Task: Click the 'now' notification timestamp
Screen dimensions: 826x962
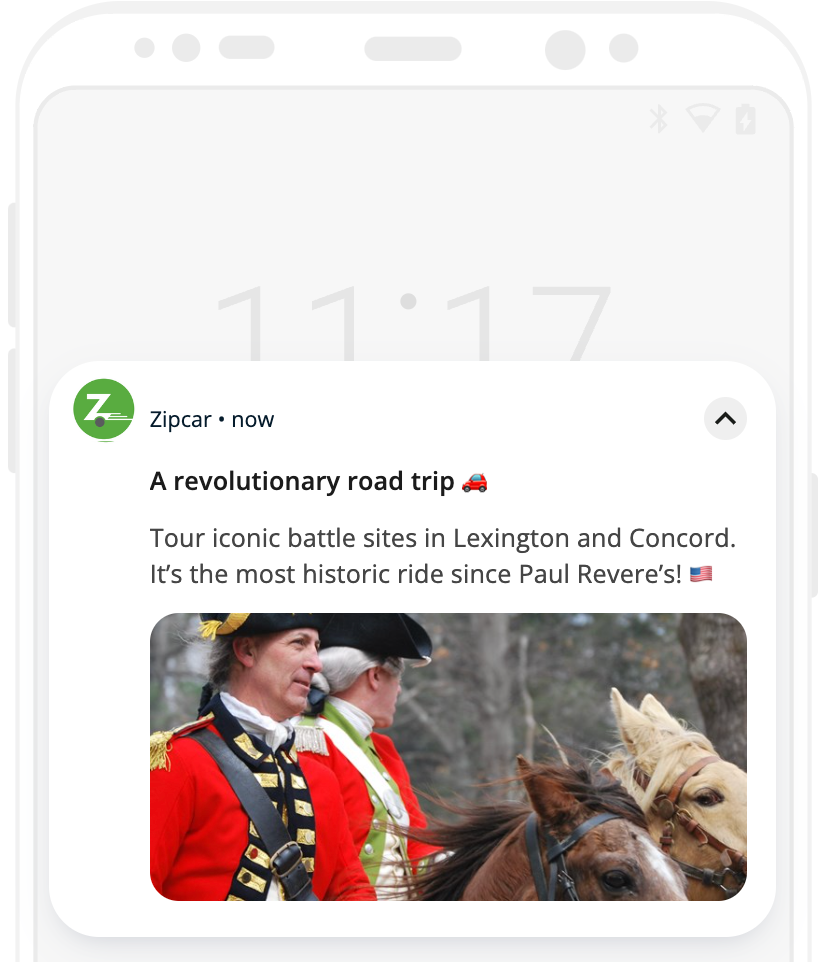Action: tap(253, 420)
